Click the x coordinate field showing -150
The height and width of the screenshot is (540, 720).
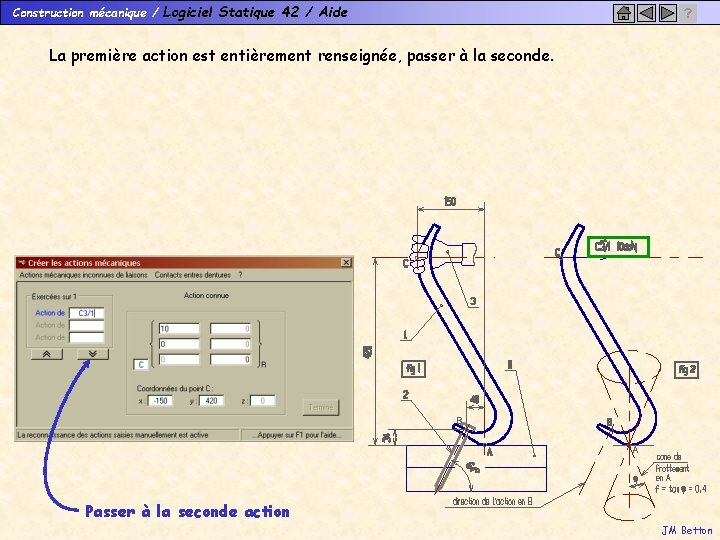tap(160, 401)
